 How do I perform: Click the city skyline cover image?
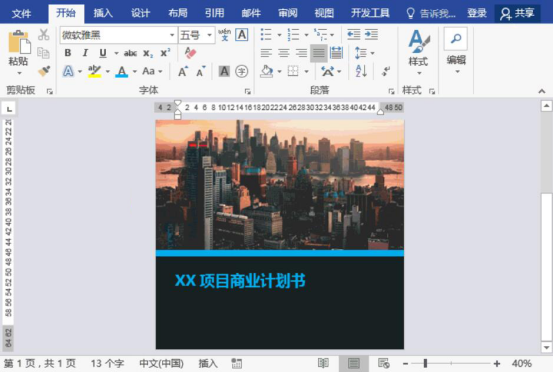280,185
